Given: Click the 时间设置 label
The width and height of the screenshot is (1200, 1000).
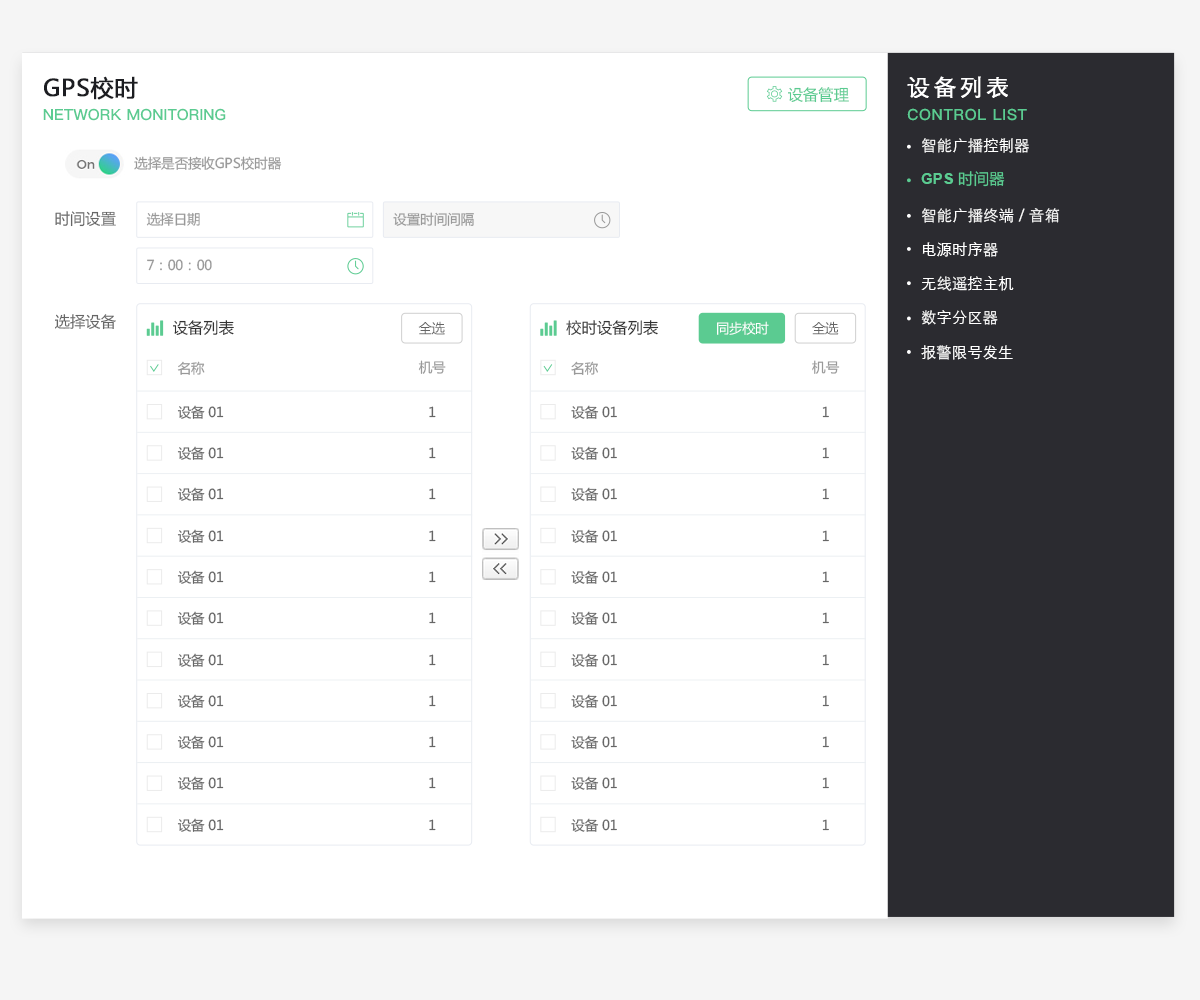Looking at the screenshot, I should pyautogui.click(x=85, y=220).
